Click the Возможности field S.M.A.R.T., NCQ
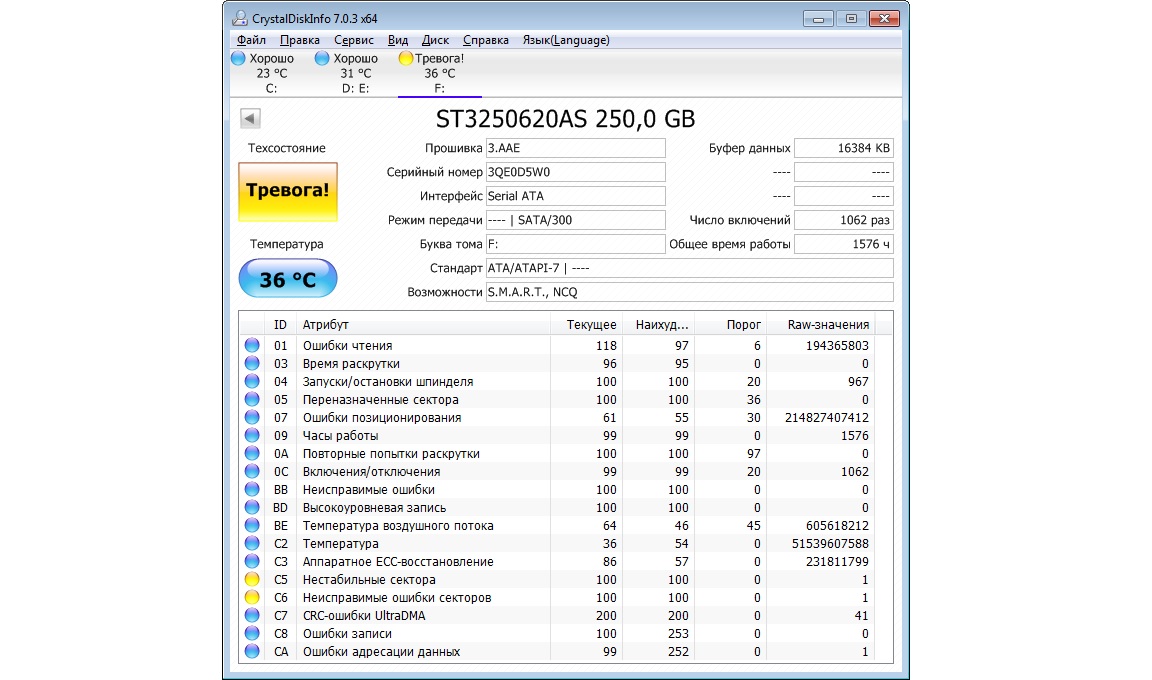 [689, 292]
